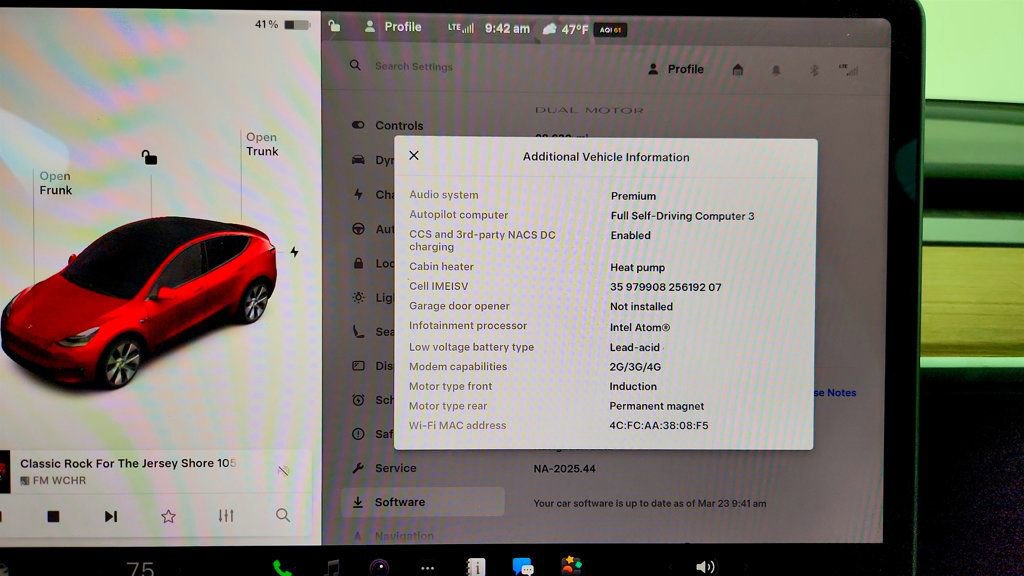Open Bluetooth settings icon
The height and width of the screenshot is (576, 1024).
[814, 69]
